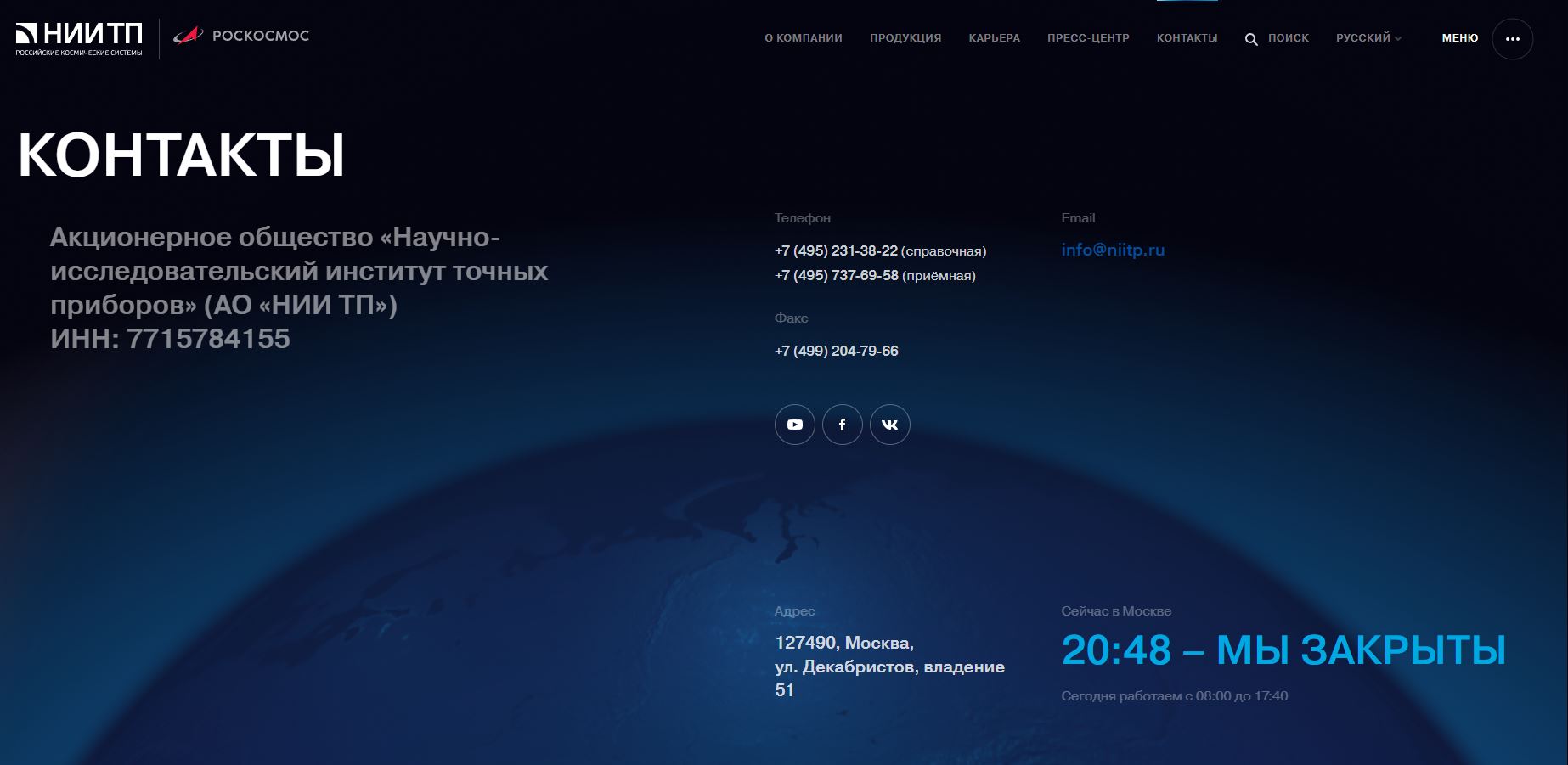Image resolution: width=1568 pixels, height=765 pixels.
Task: Open the Facebook social link icon
Action: (843, 425)
